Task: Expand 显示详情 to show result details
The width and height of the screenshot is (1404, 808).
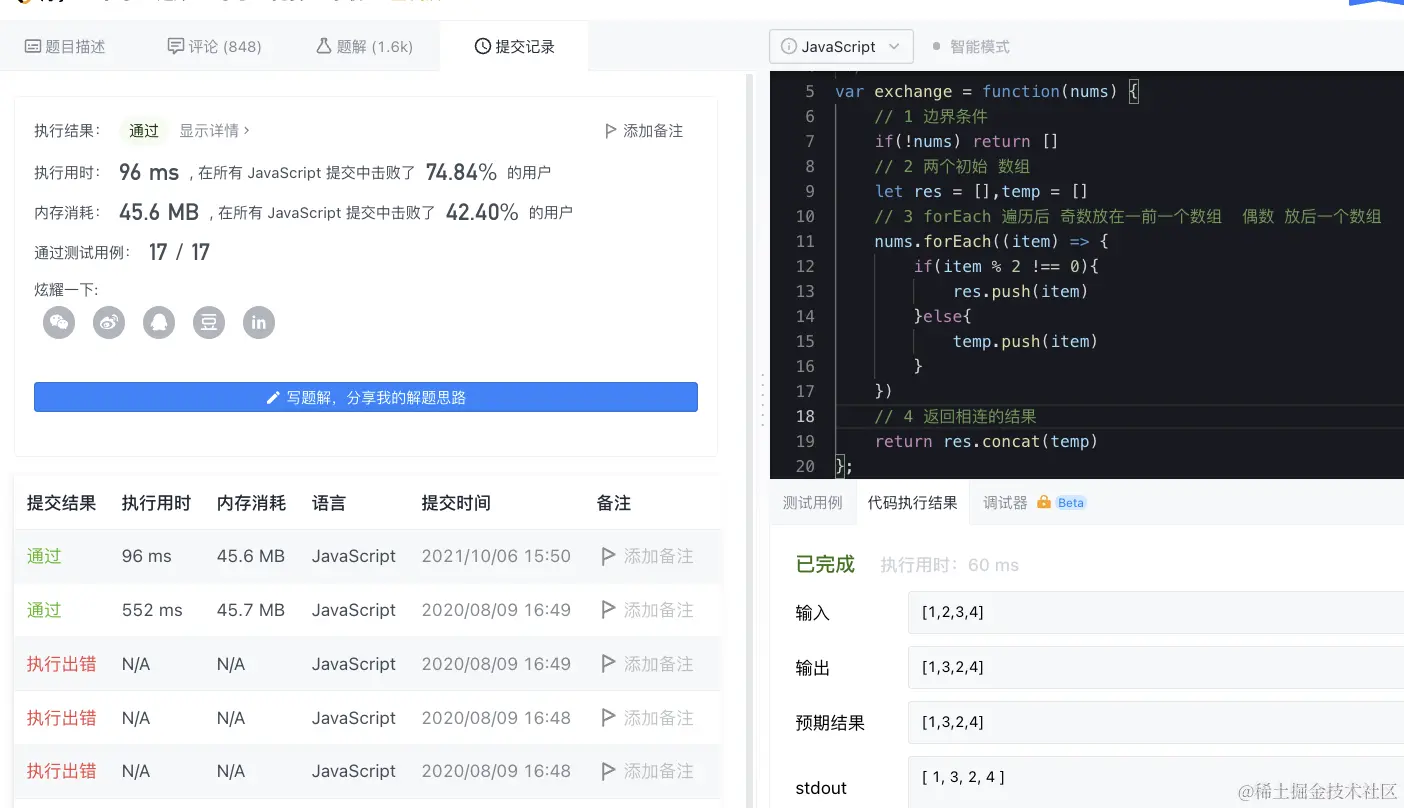Action: 214,131
